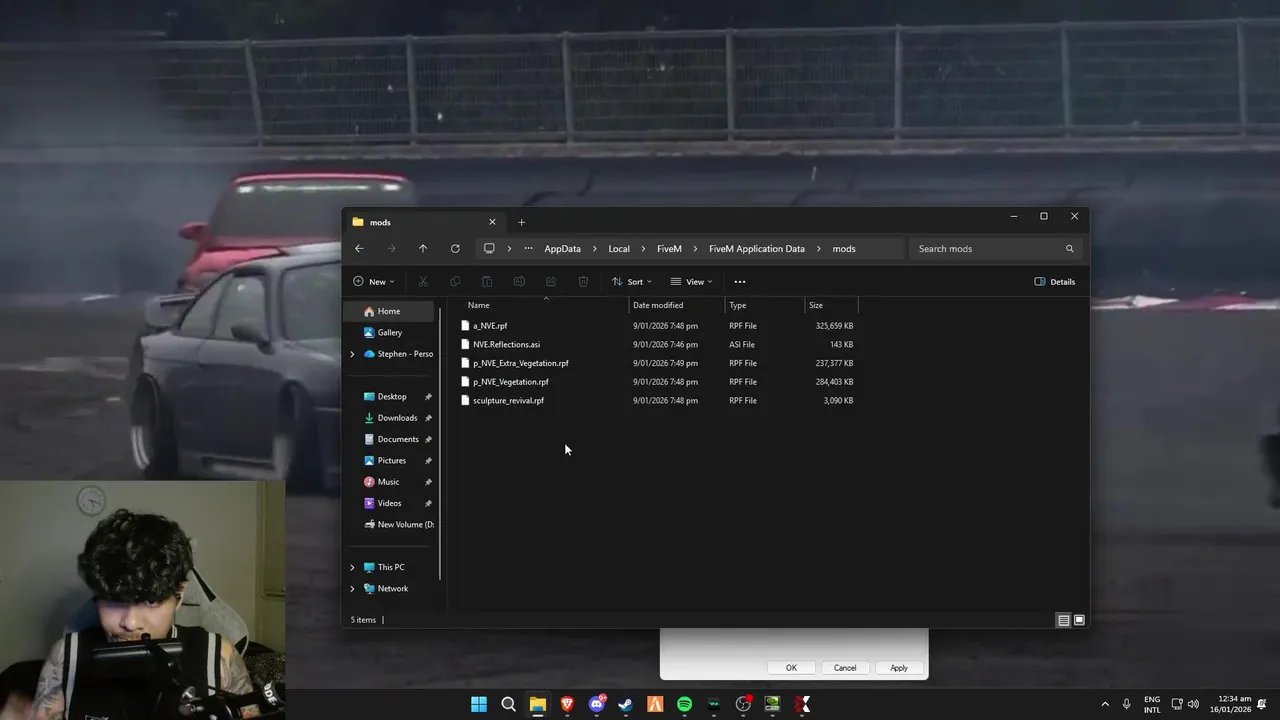Show hidden system tray icons
Image resolution: width=1280 pixels, height=720 pixels.
click(x=1105, y=704)
